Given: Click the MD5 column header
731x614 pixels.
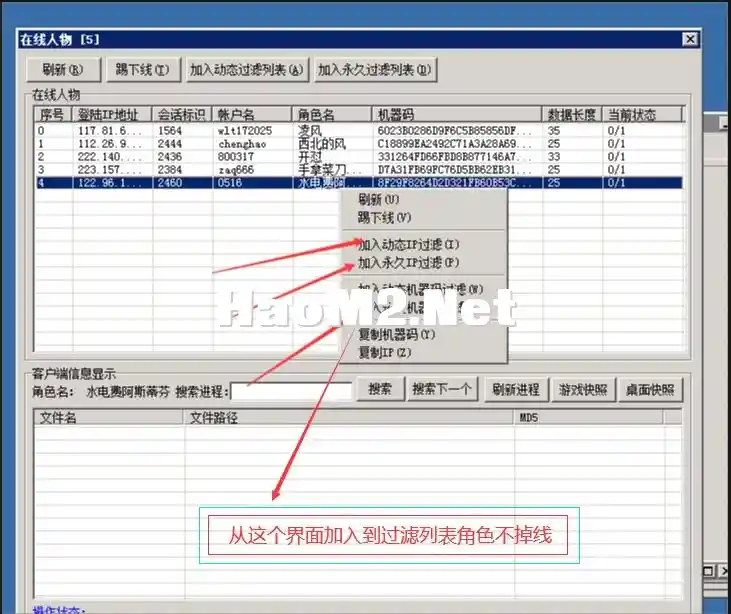Looking at the screenshot, I should pos(588,417).
